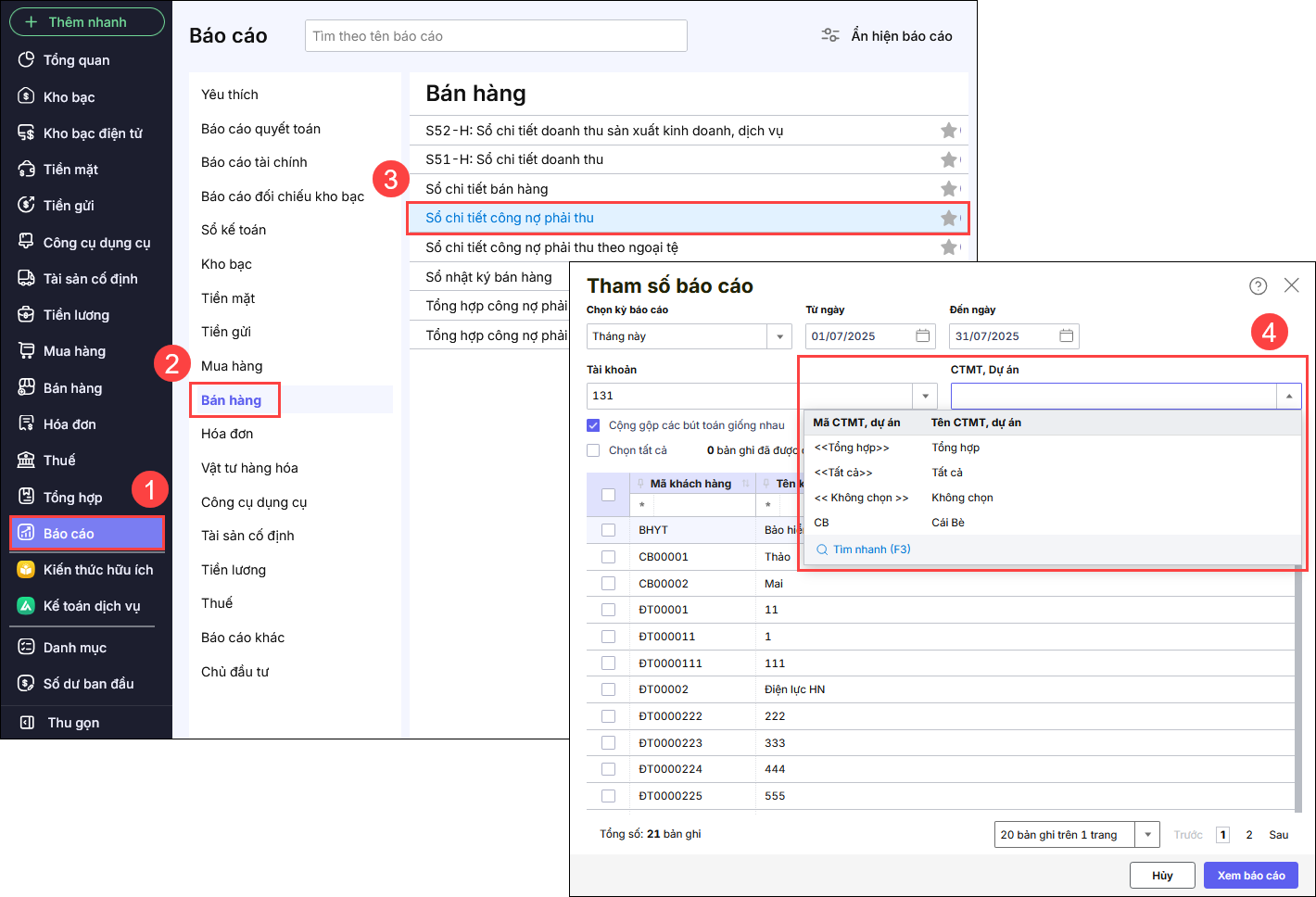Select the Sổ kế toán report category
1316x897 pixels.
coord(234,230)
